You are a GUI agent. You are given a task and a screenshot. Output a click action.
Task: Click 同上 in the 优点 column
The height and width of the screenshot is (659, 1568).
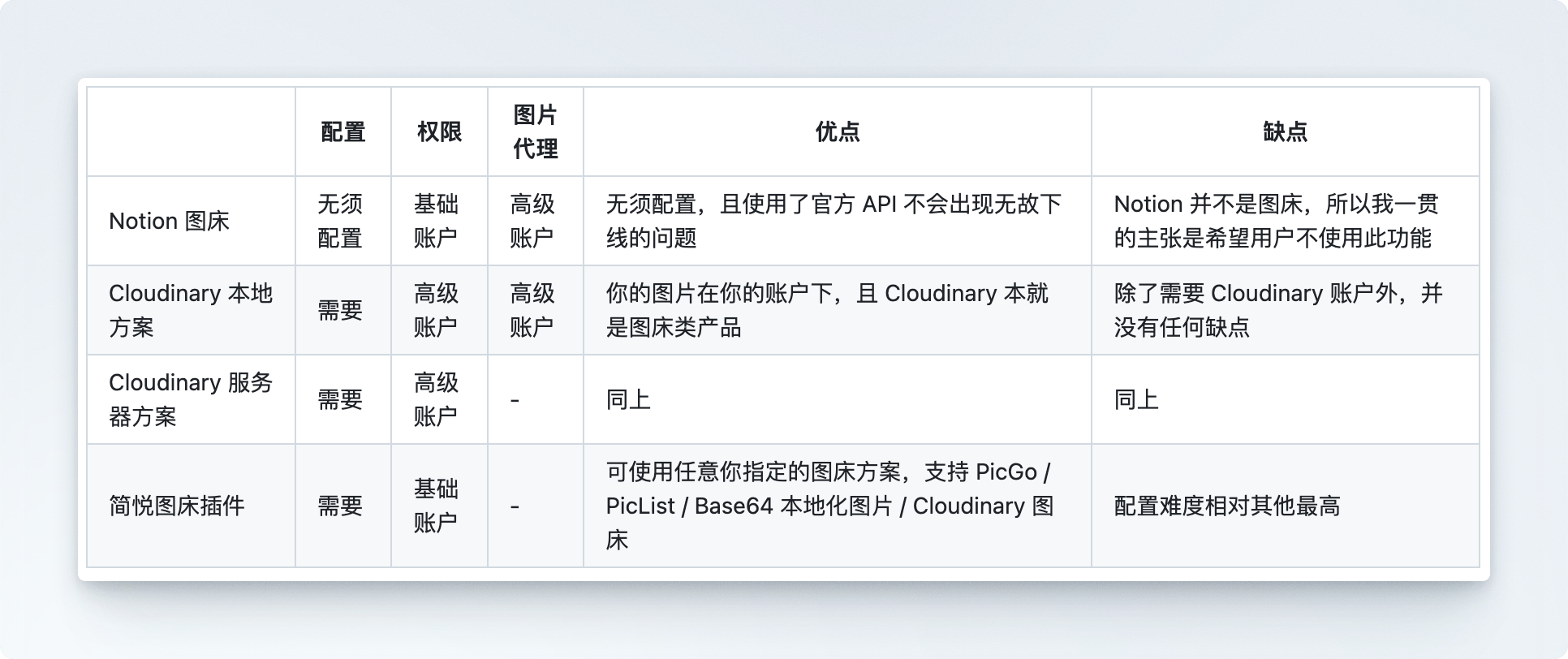pyautogui.click(x=628, y=399)
